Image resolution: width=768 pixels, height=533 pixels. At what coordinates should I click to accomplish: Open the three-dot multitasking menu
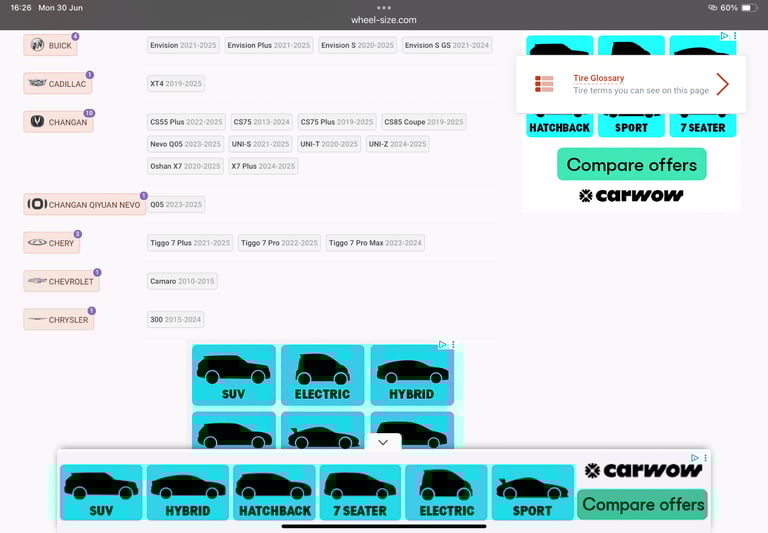(x=384, y=7)
